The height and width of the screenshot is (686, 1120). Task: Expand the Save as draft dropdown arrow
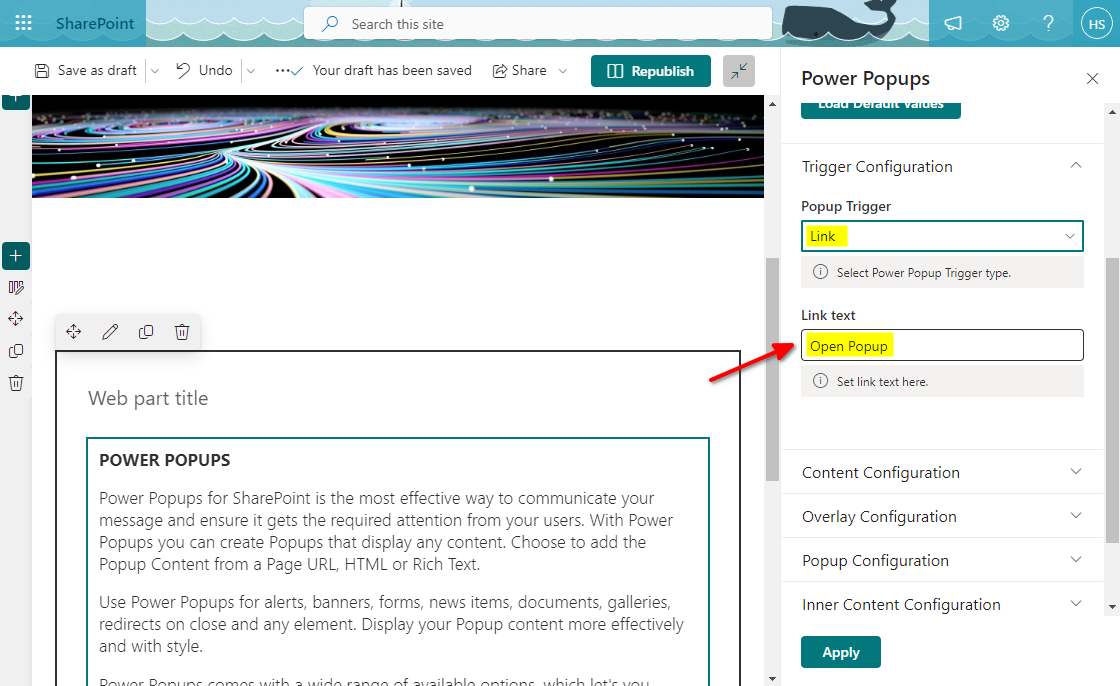tap(155, 71)
